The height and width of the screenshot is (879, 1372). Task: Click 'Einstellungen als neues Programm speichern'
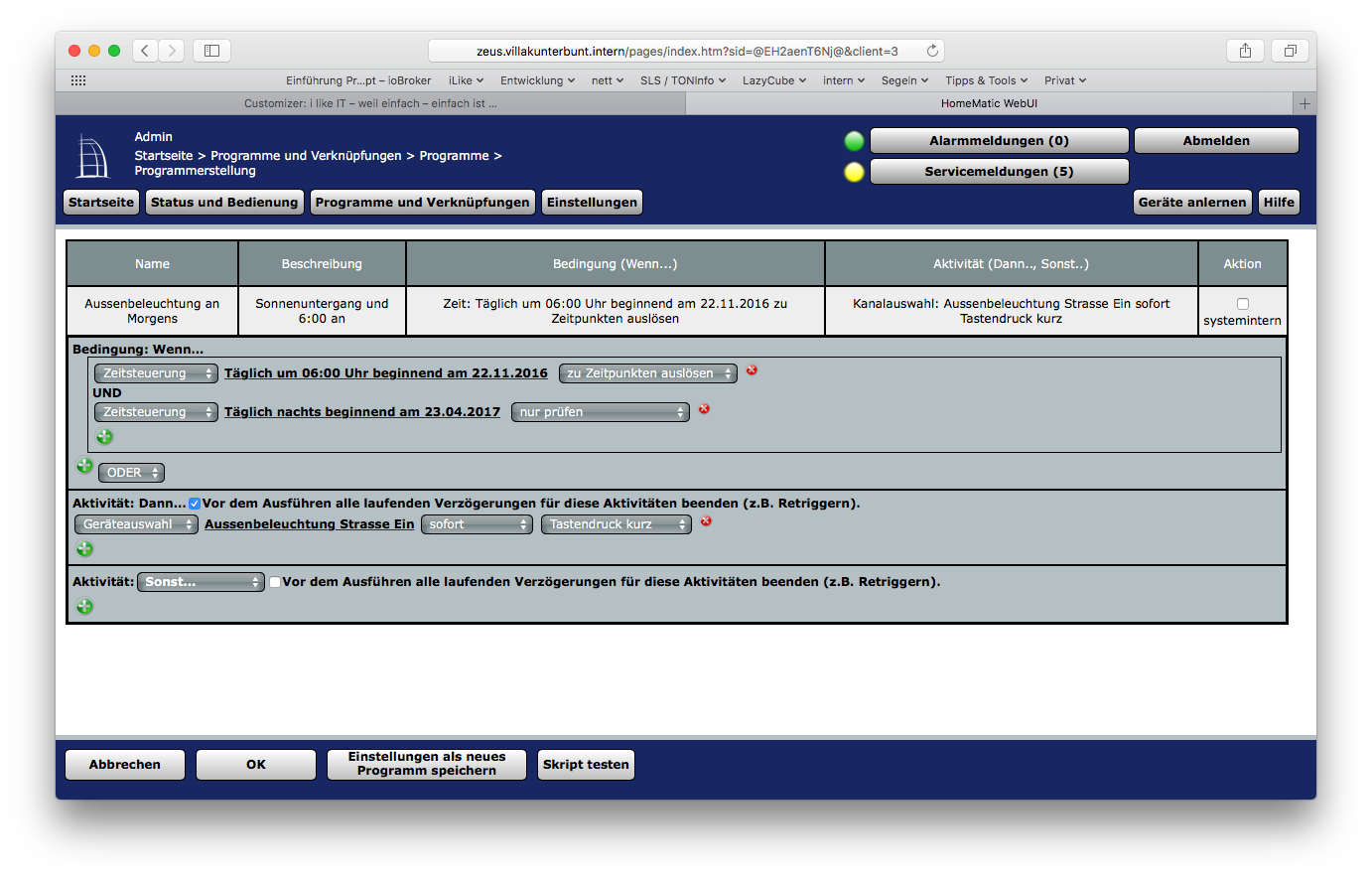(427, 765)
